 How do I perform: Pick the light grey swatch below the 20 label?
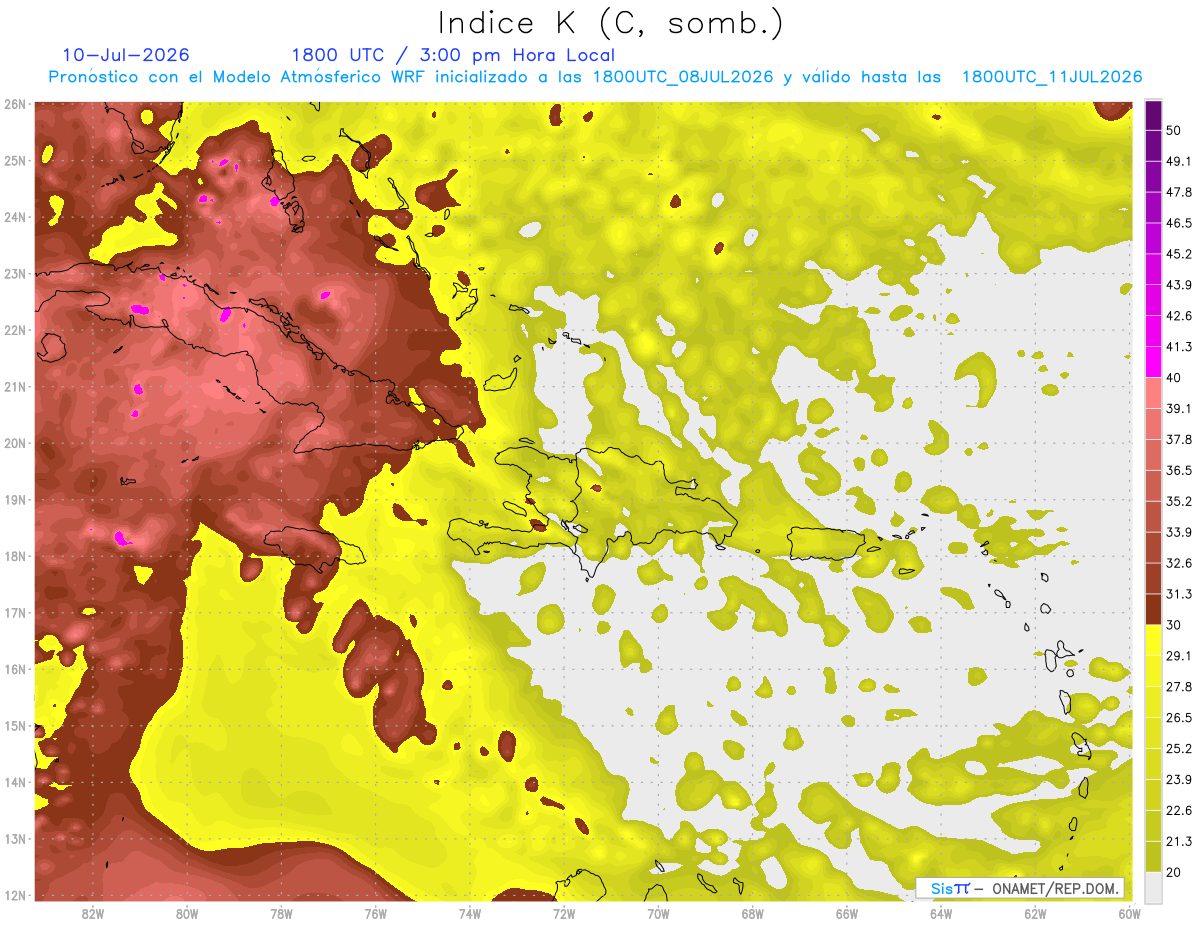[x=1153, y=886]
